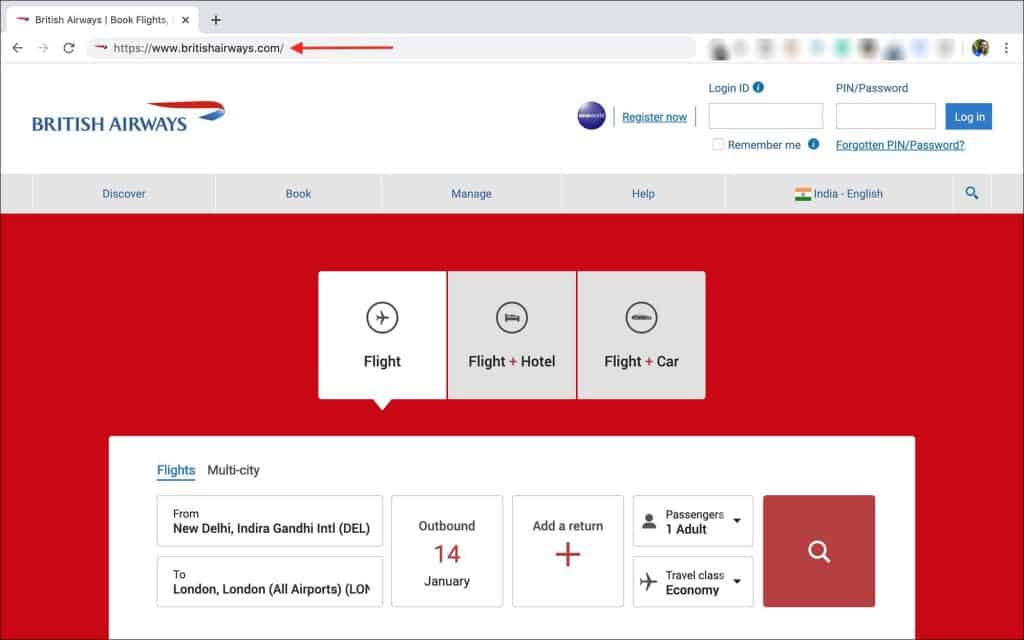Open the Discover menu

[x=124, y=194]
